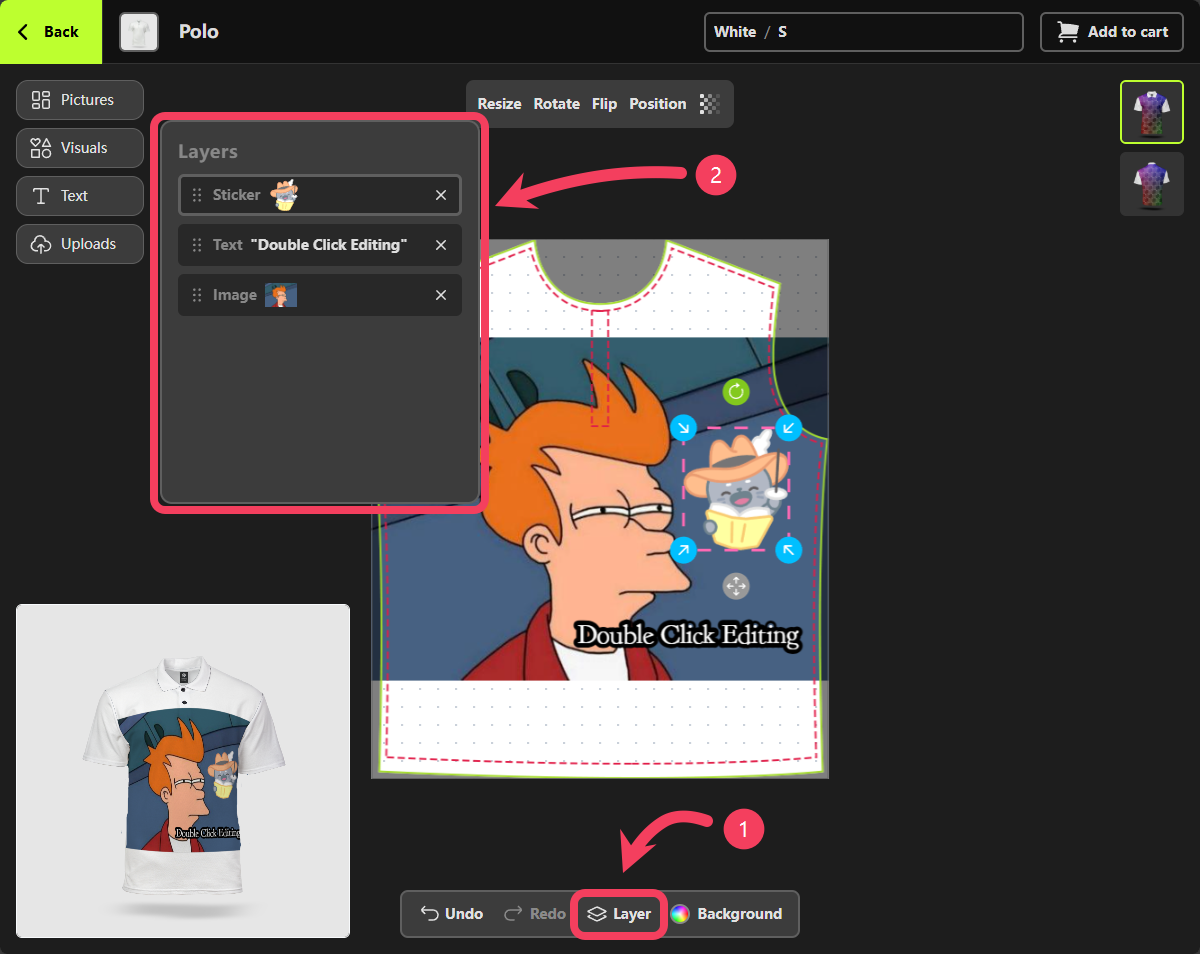
Task: Select the Position option
Action: tap(658, 104)
